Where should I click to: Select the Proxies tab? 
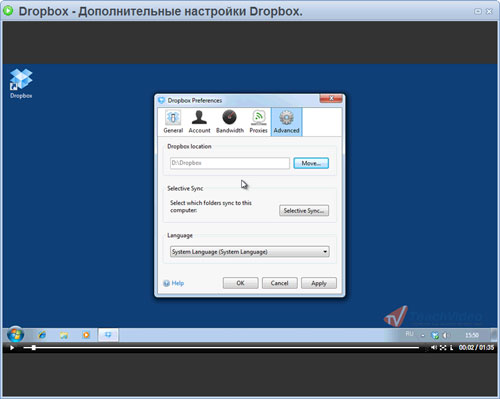pyautogui.click(x=258, y=122)
